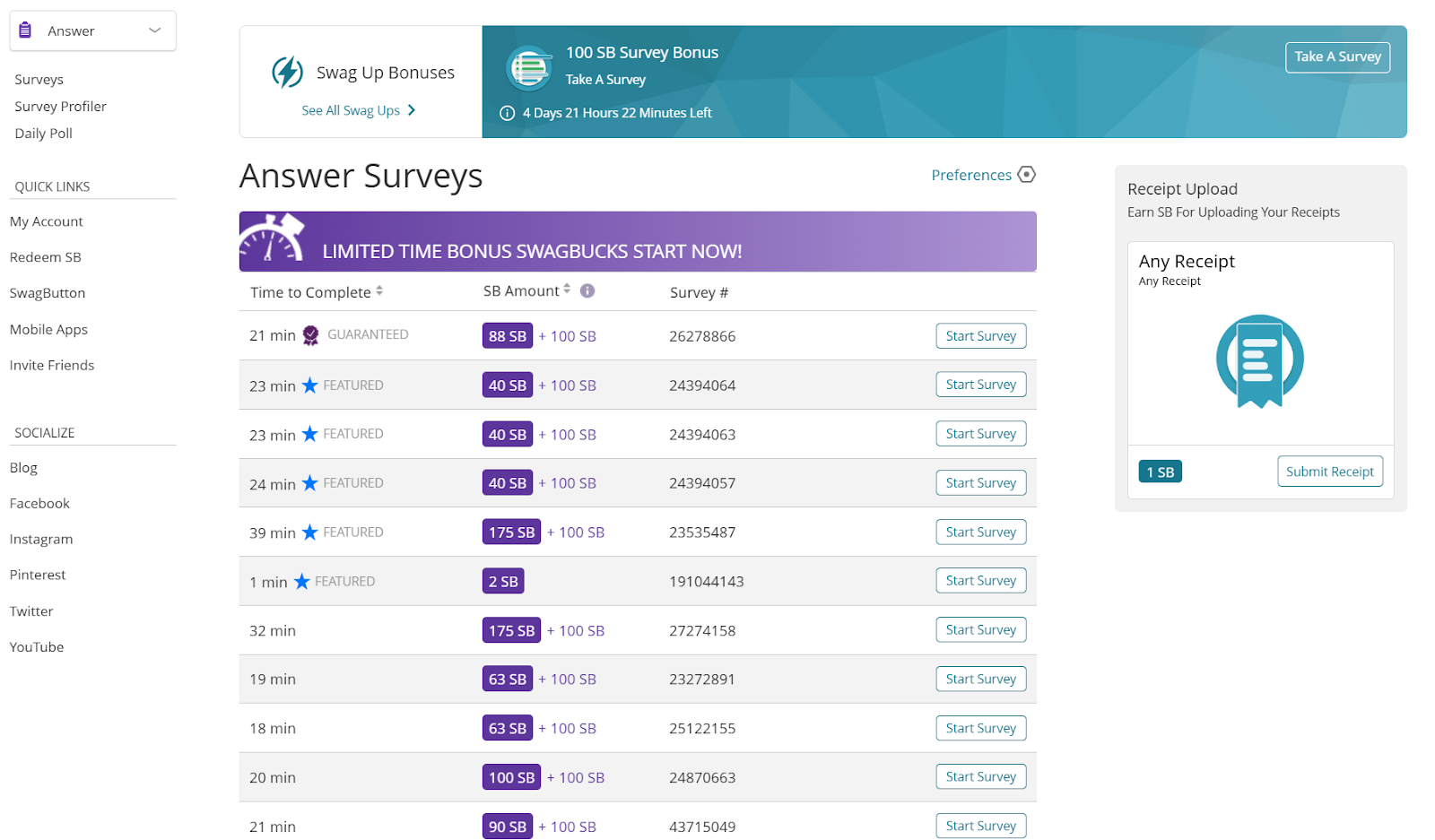1435x840 pixels.
Task: Click the Take A Survey banner button
Action: click(x=1337, y=56)
